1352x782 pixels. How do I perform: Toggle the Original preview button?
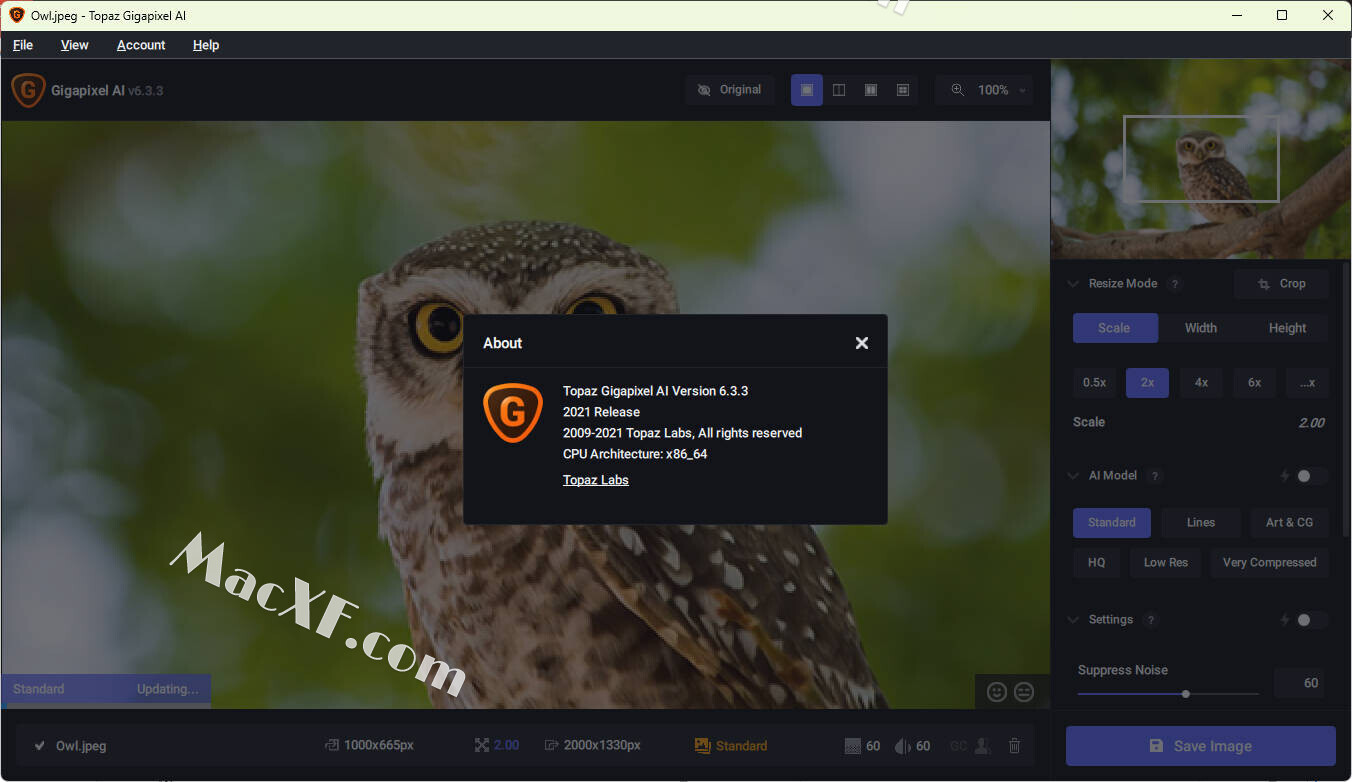coord(730,90)
